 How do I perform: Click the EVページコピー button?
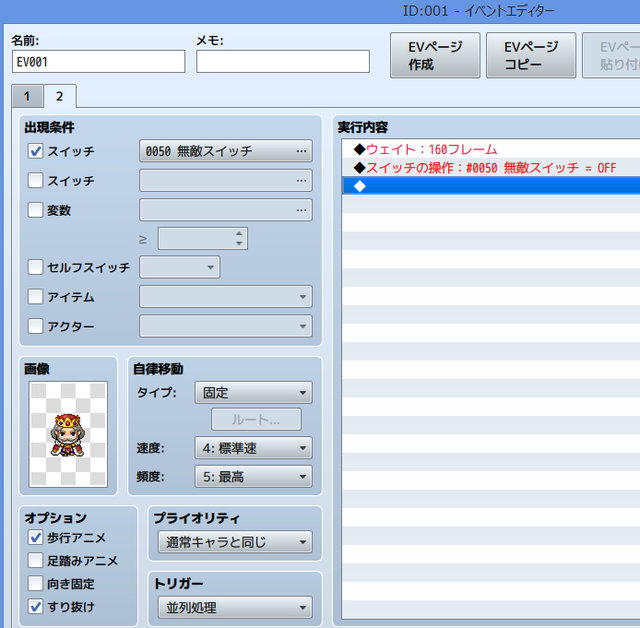531,55
